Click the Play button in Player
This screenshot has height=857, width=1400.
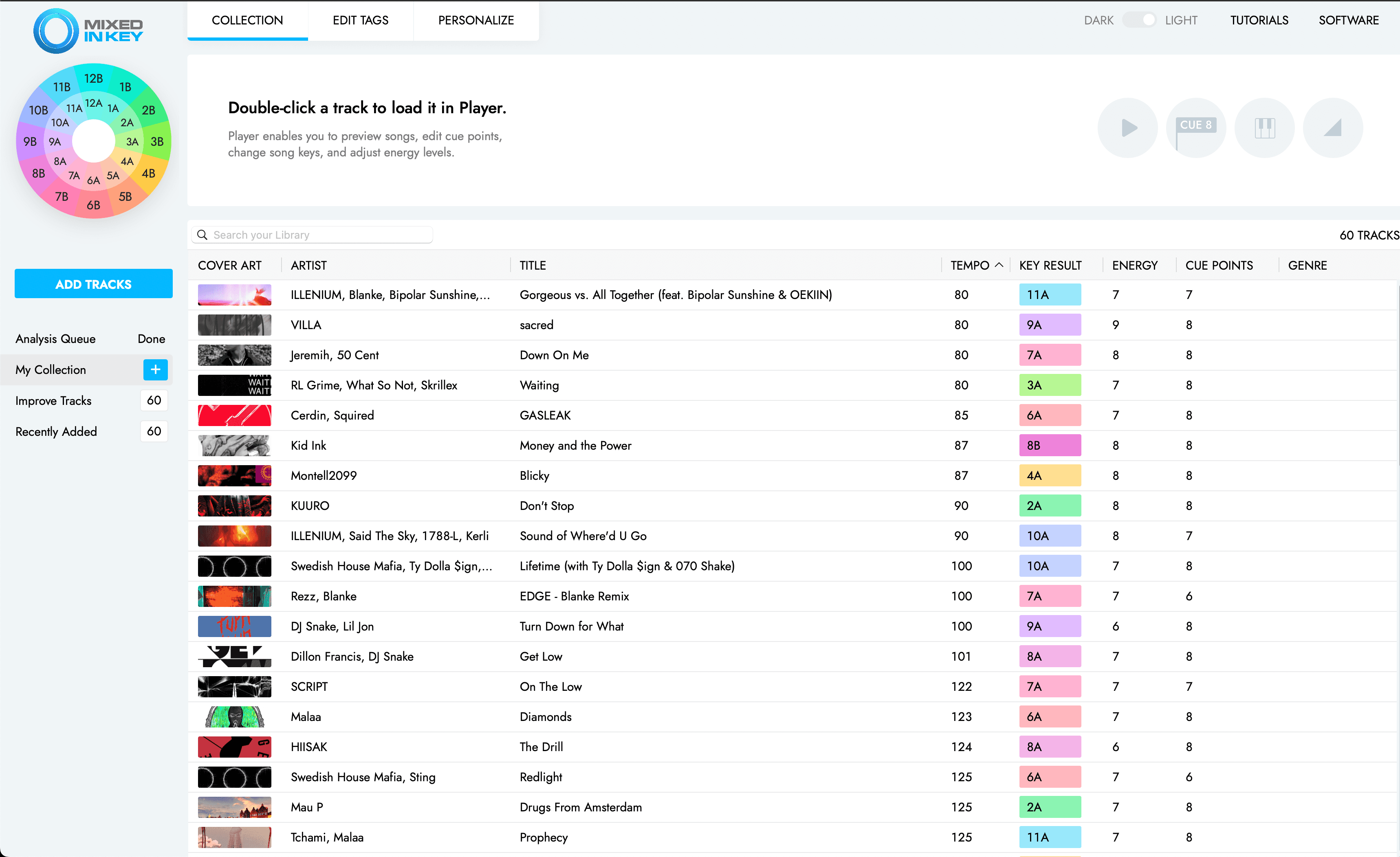tap(1127, 128)
